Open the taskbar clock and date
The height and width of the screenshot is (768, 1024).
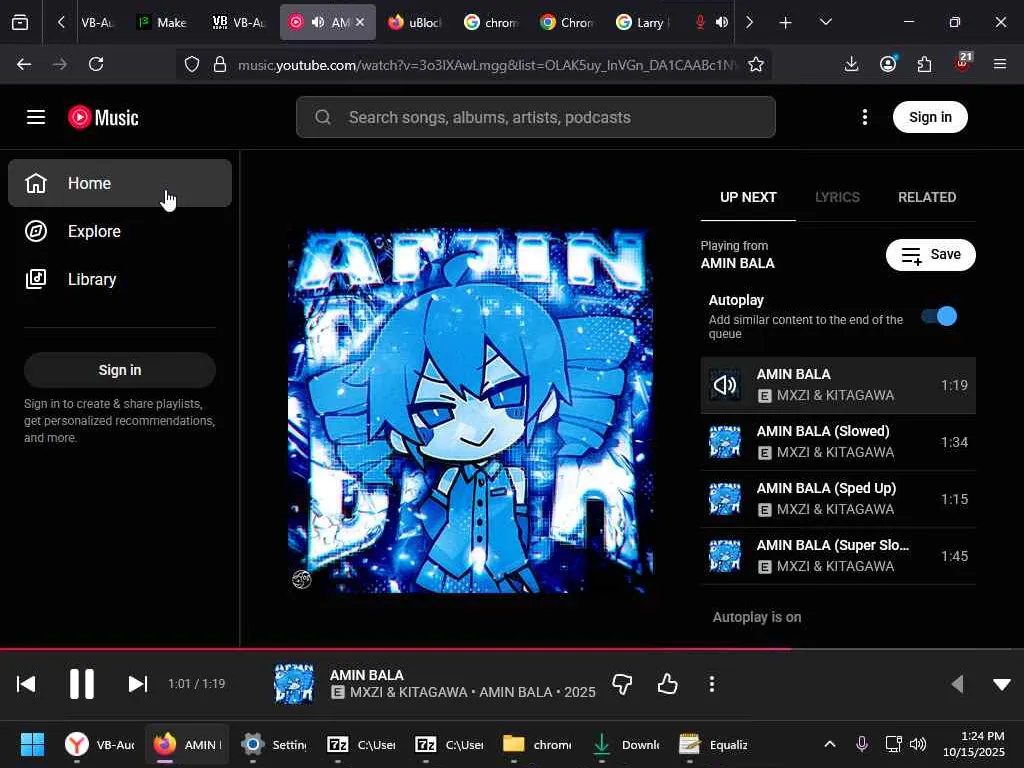coord(974,744)
